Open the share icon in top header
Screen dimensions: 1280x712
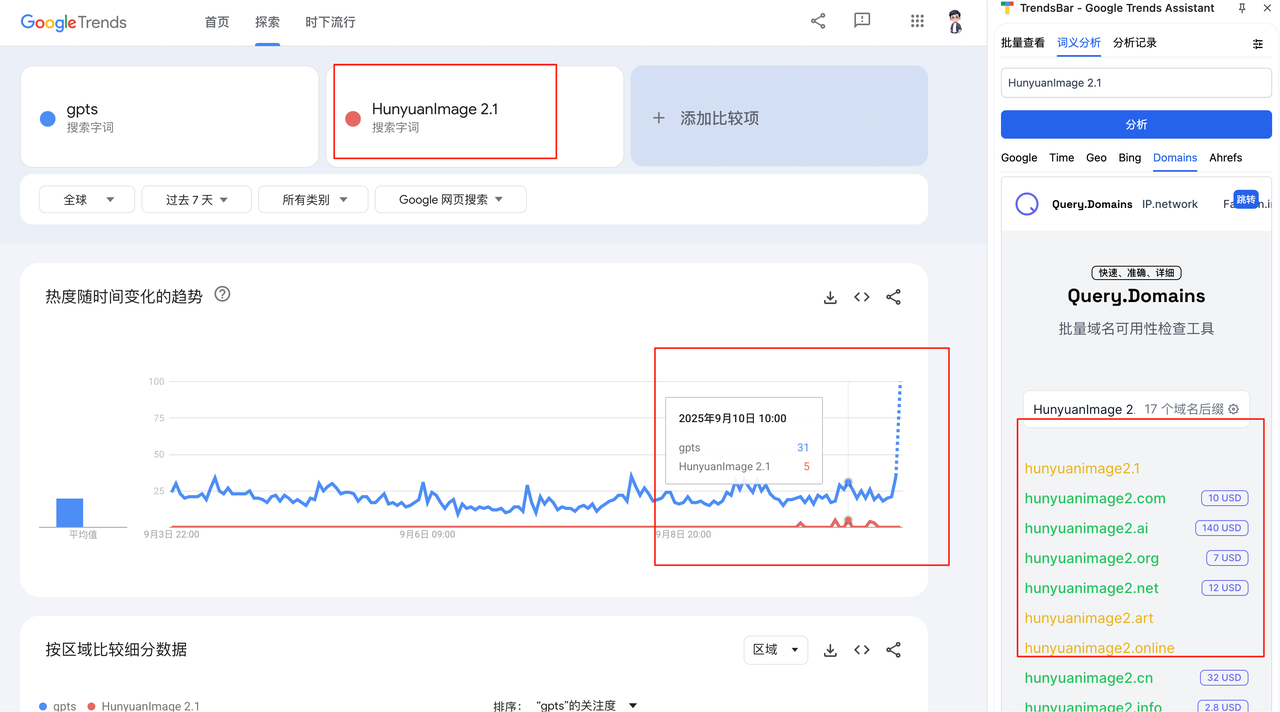[x=818, y=21]
